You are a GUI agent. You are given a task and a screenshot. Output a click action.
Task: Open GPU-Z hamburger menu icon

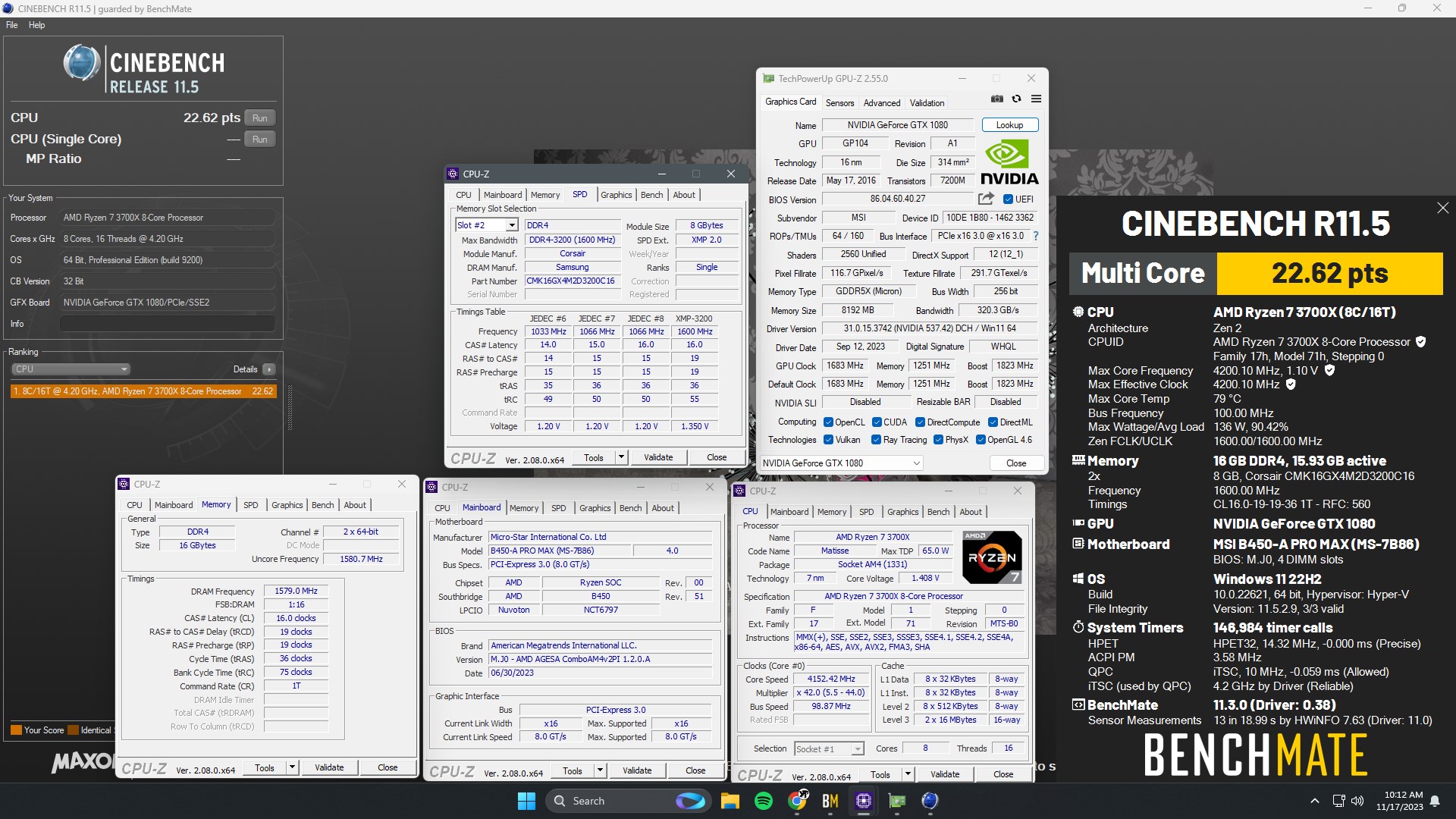coord(1036,99)
